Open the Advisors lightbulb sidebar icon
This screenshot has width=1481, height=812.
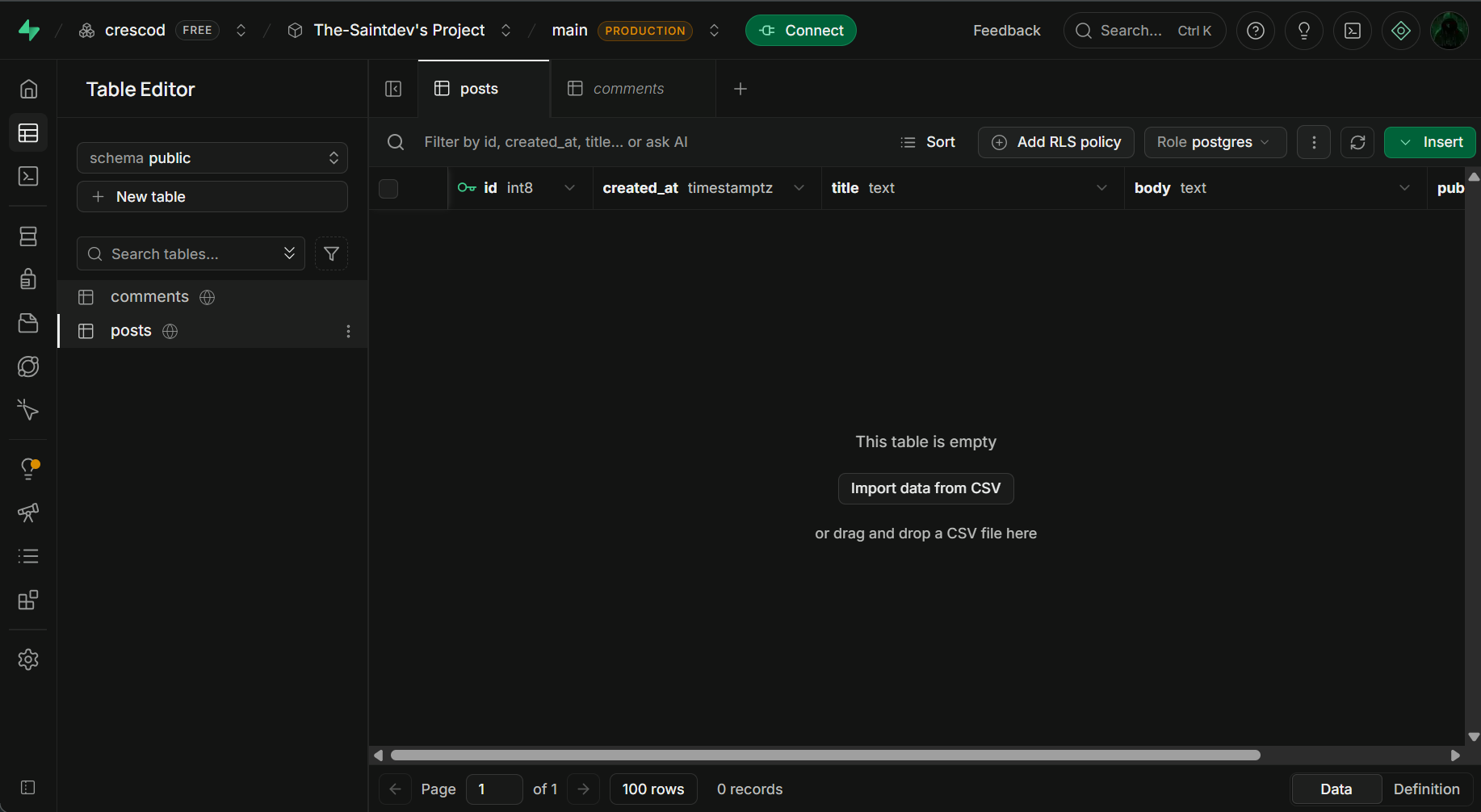[28, 469]
